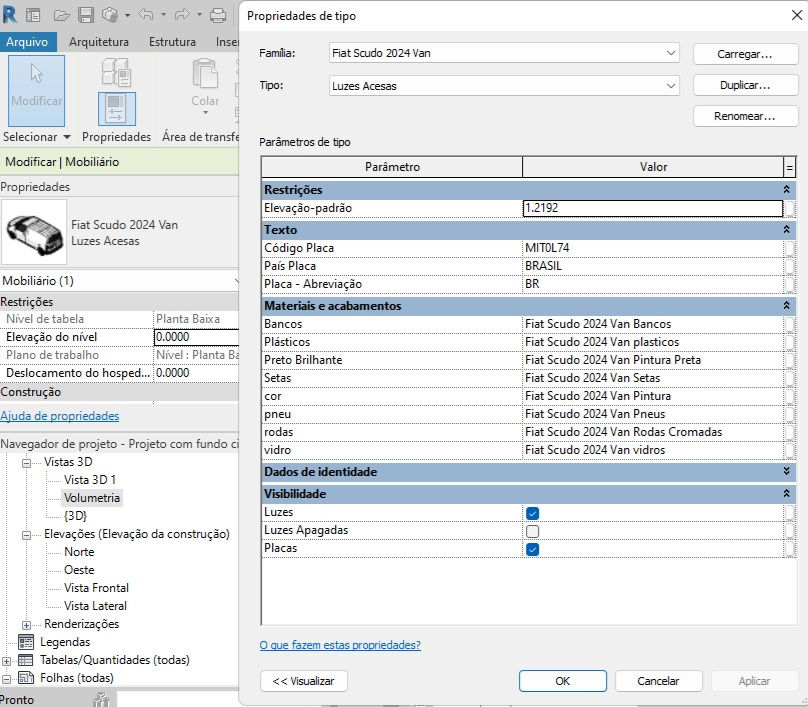Click the Undo arrow icon
The image size is (808, 707).
tap(146, 15)
